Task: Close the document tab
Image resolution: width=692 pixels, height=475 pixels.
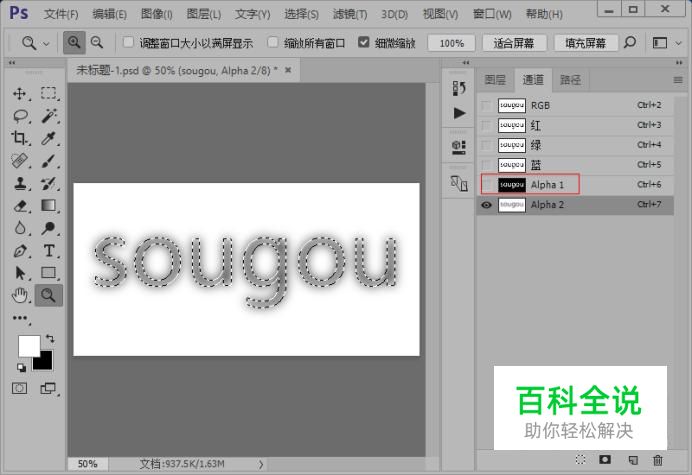Action: (x=288, y=70)
